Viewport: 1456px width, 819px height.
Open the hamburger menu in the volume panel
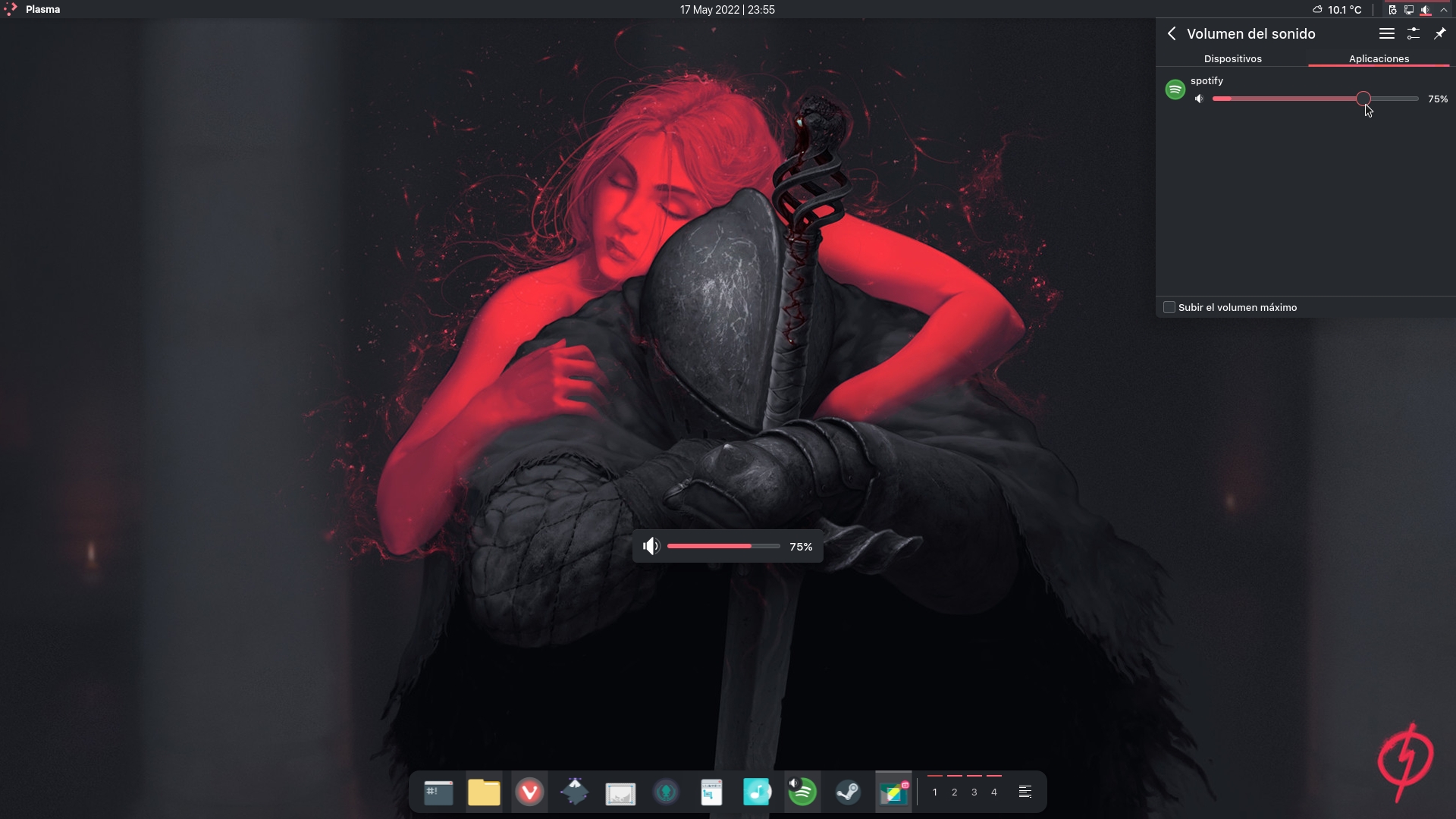point(1386,33)
